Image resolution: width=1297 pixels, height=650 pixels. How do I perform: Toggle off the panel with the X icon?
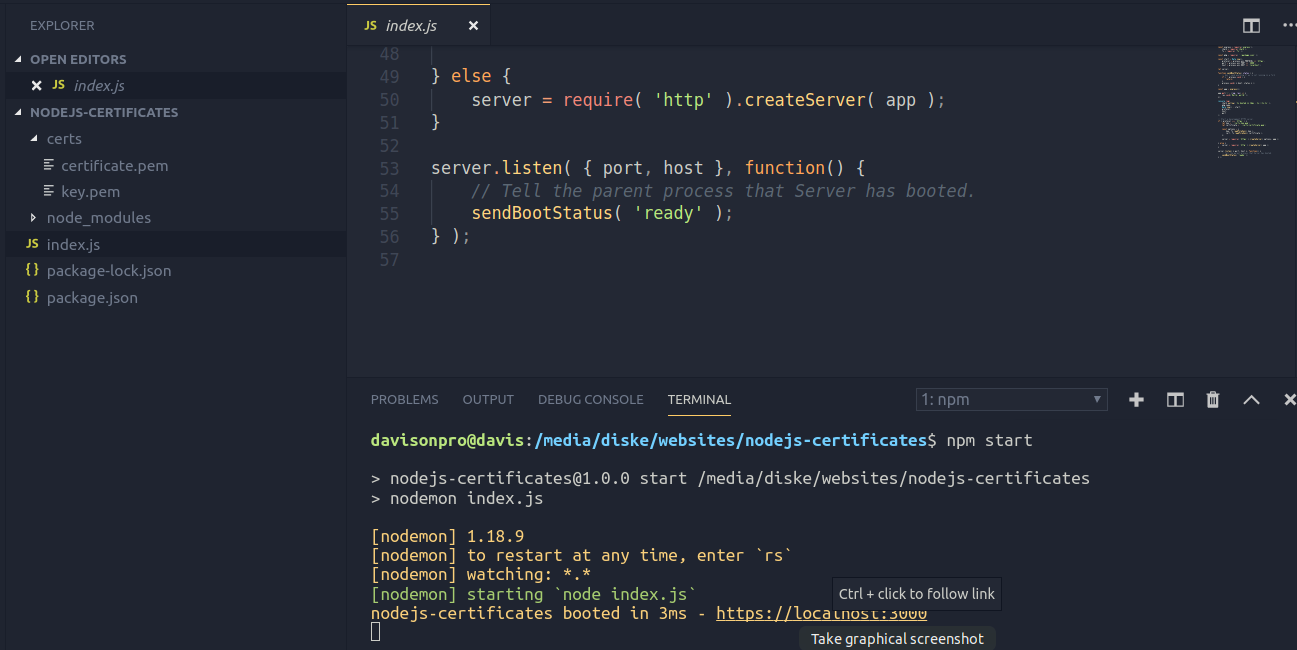coord(1289,399)
